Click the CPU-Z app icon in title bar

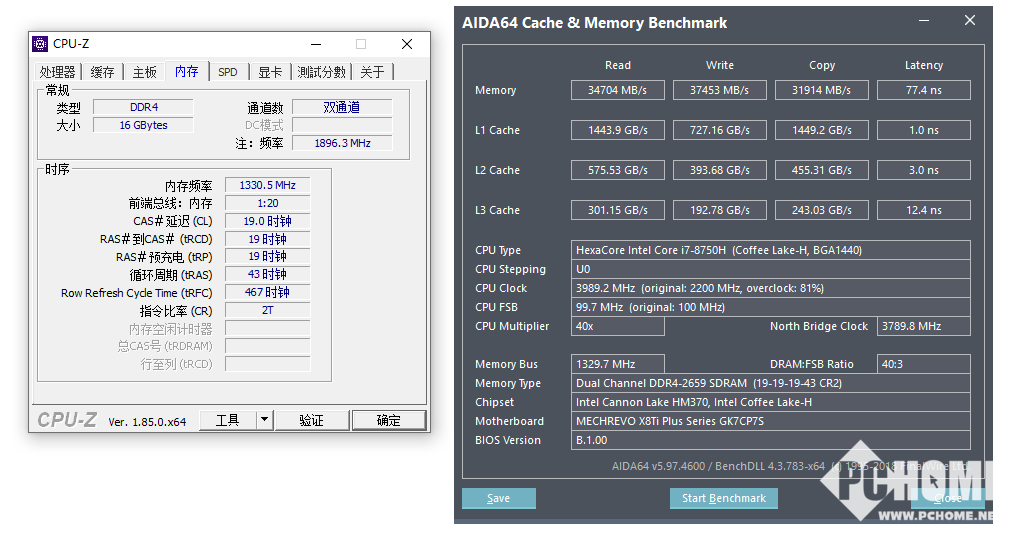(40, 44)
